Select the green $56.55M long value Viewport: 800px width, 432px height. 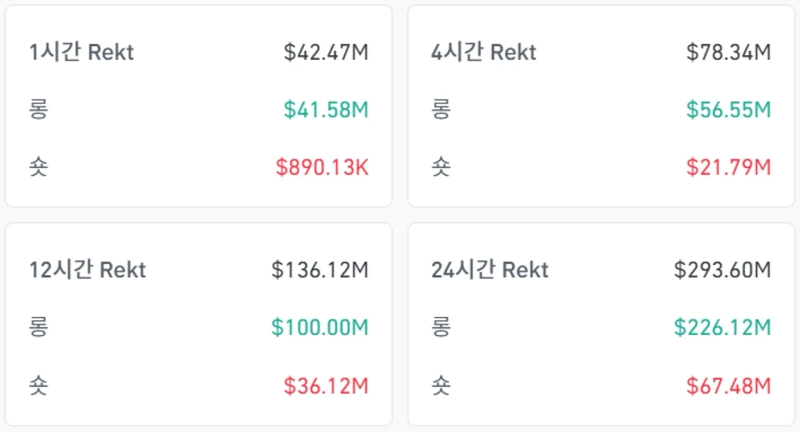[728, 110]
